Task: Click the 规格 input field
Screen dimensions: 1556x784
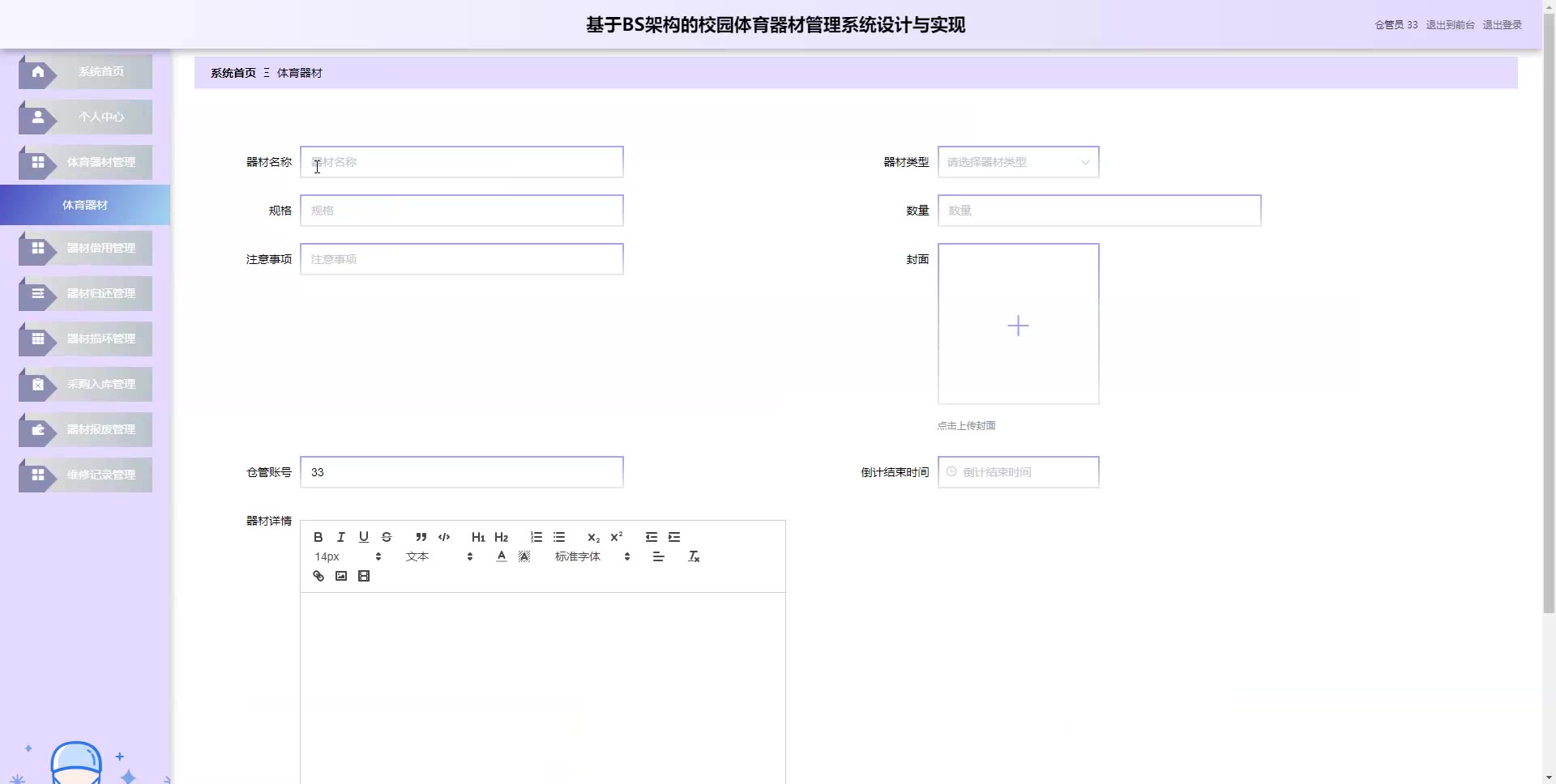Action: [x=461, y=211]
